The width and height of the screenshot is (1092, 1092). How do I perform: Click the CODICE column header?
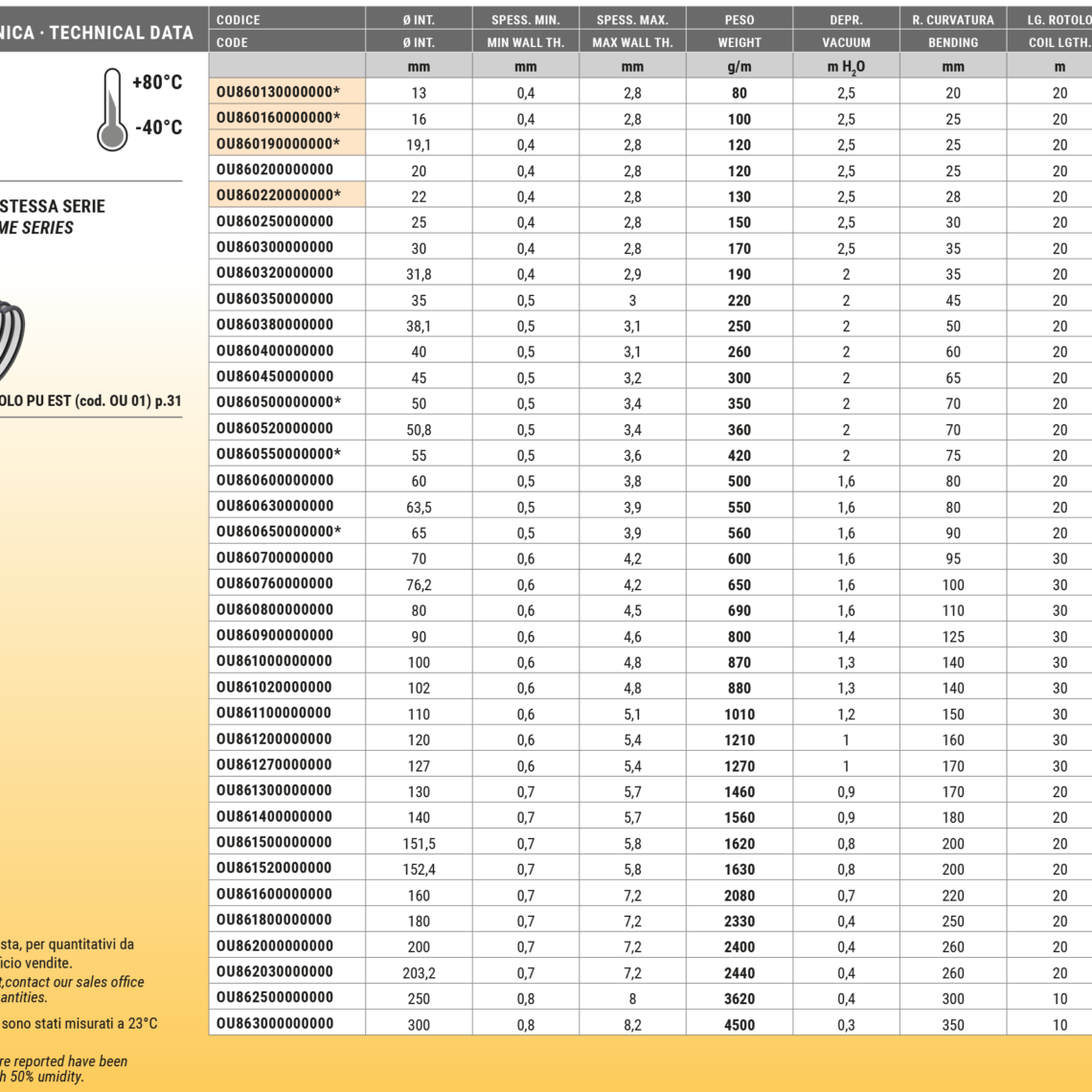click(239, 19)
